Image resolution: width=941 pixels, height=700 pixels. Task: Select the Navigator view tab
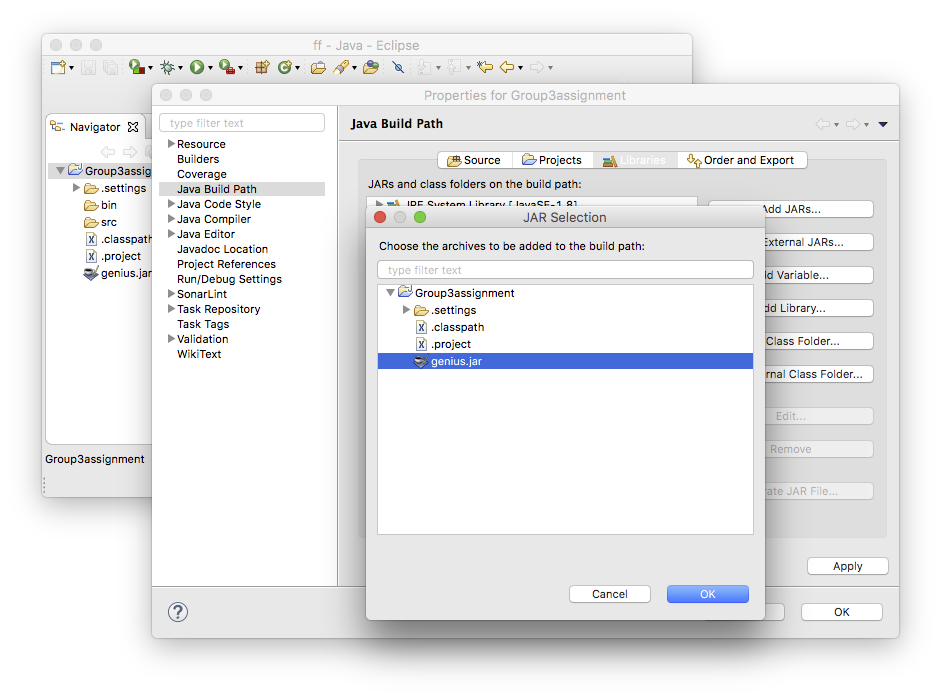pyautogui.click(x=95, y=127)
